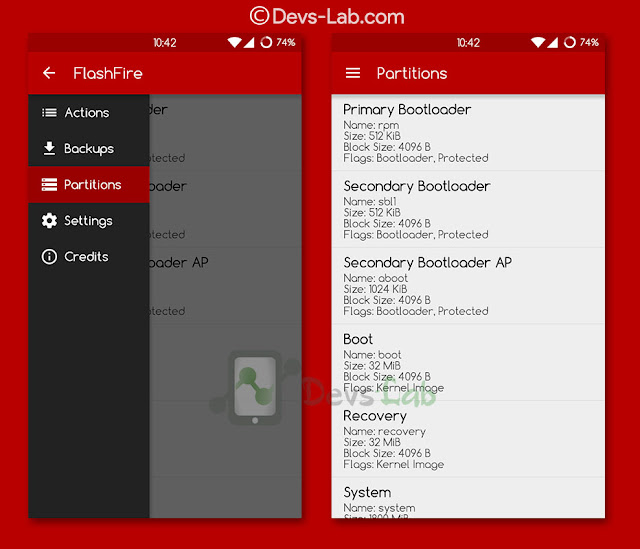Open the Primary Bootloader partition entry
Image resolution: width=640 pixels, height=549 pixels.
[x=468, y=133]
